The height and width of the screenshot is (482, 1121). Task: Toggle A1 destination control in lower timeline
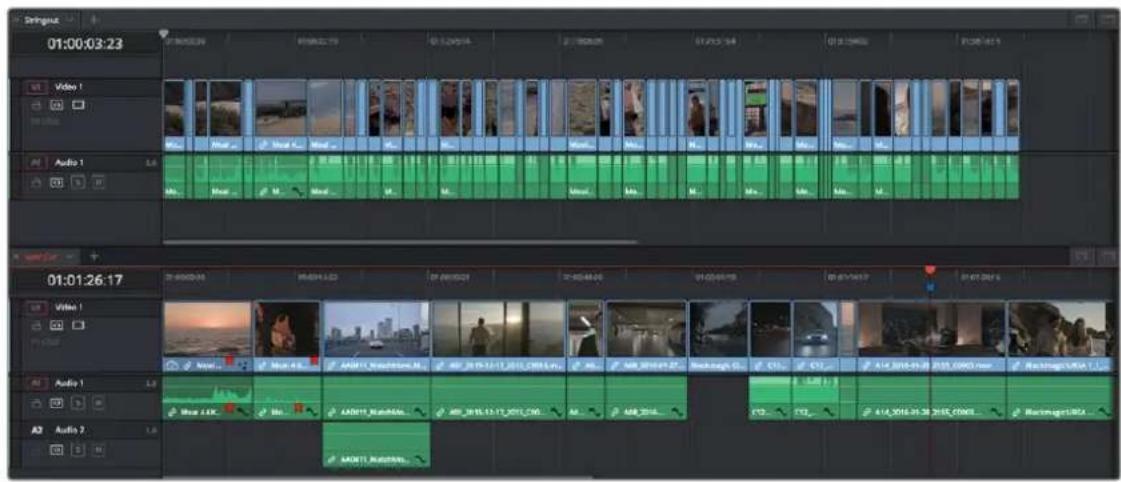(x=36, y=383)
